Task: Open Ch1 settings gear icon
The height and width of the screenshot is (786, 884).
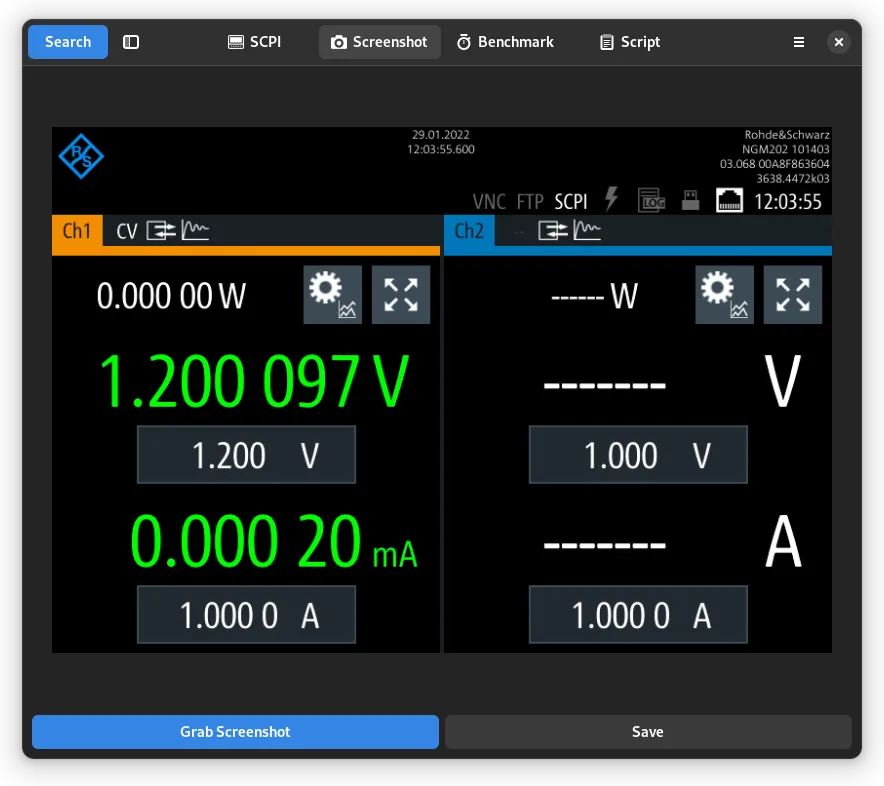Action: pos(333,295)
